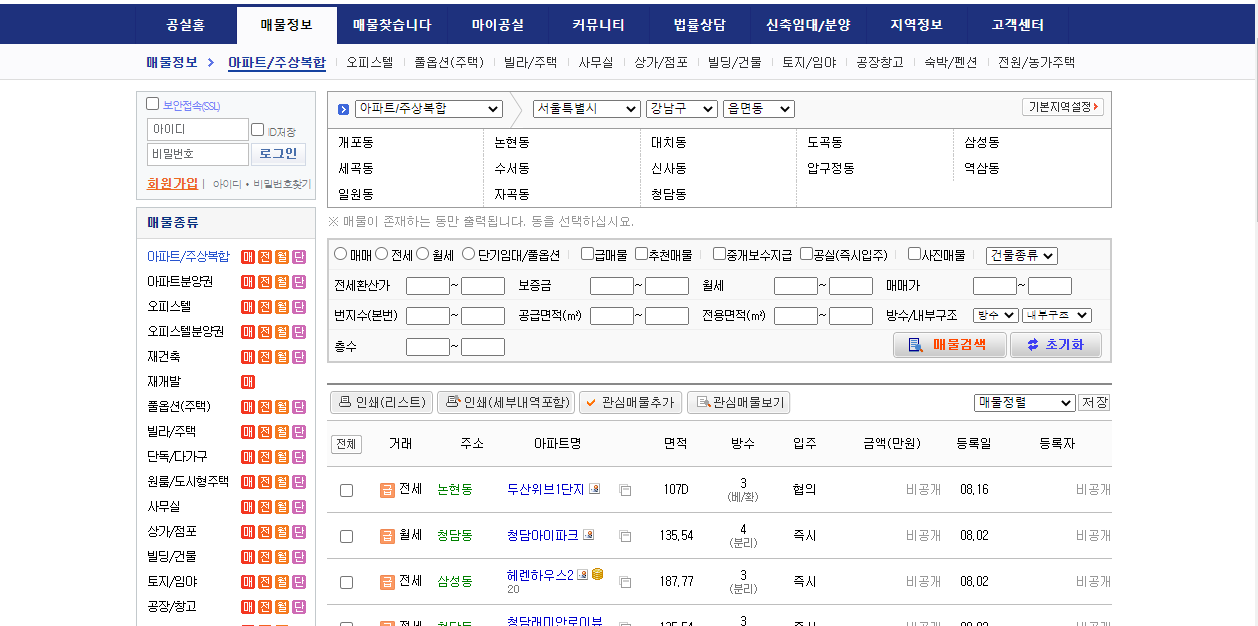Open the 강남구 district dropdown
Viewport: 1258px width, 626px height.
681,109
